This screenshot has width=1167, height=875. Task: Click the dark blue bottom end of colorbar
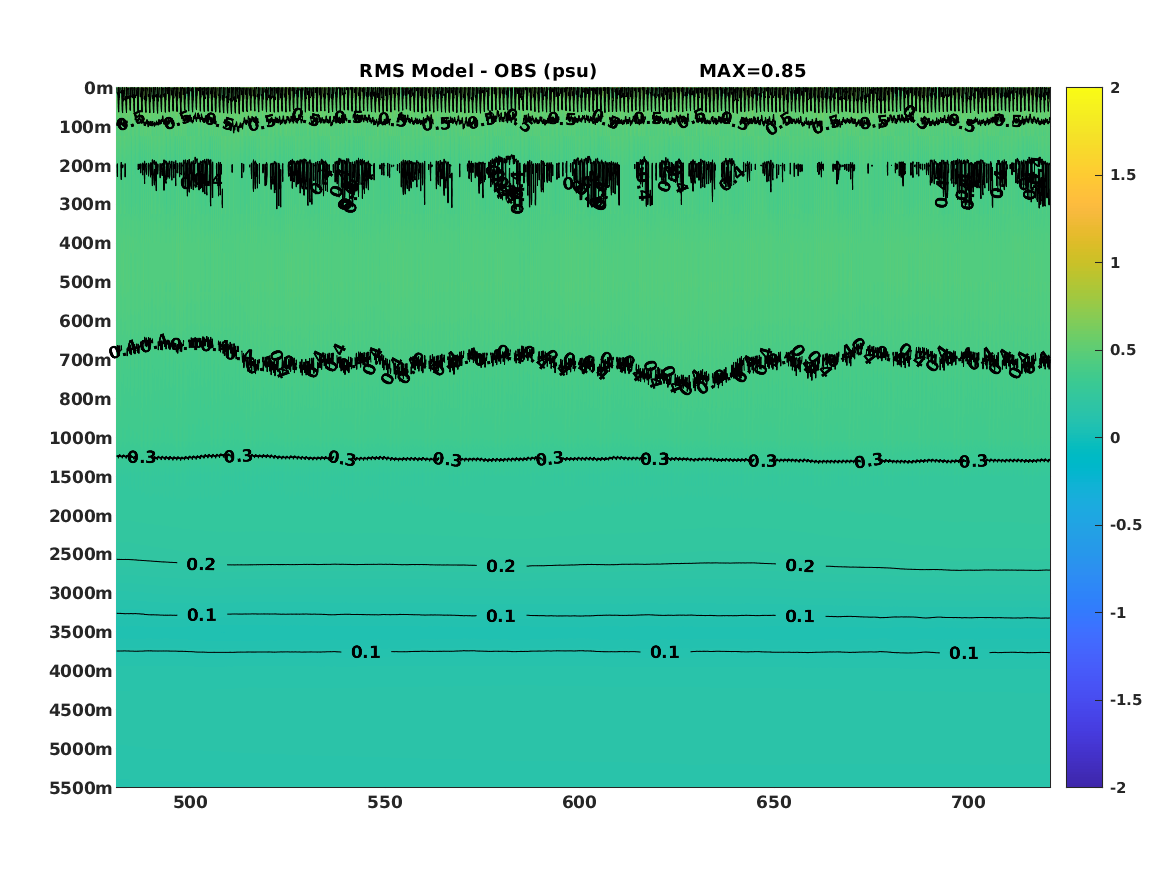[1084, 781]
